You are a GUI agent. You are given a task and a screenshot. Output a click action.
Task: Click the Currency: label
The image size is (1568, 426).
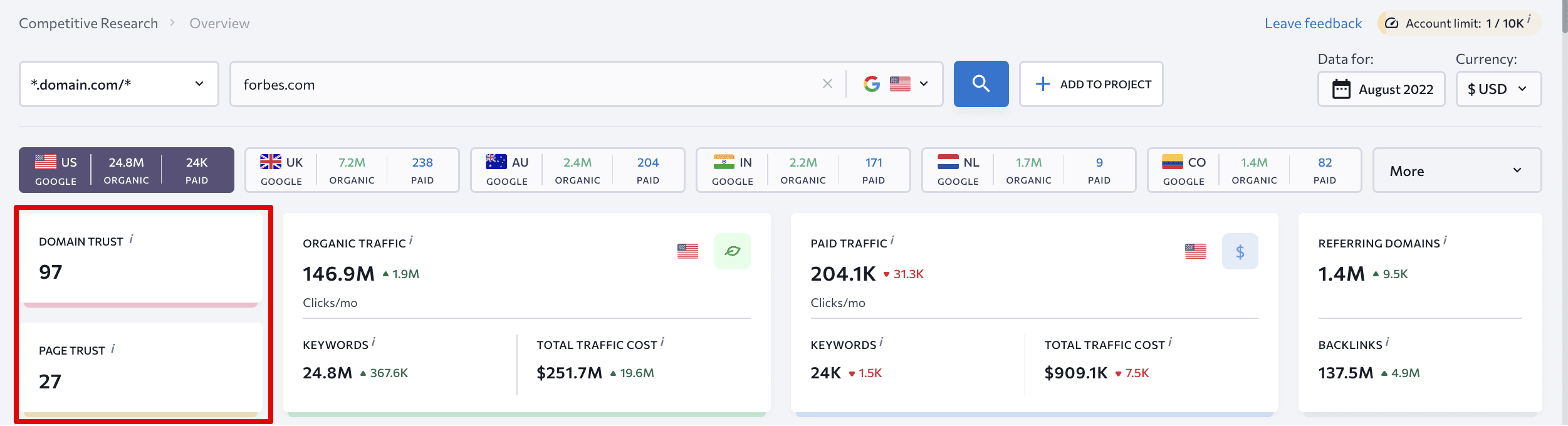pos(1486,59)
